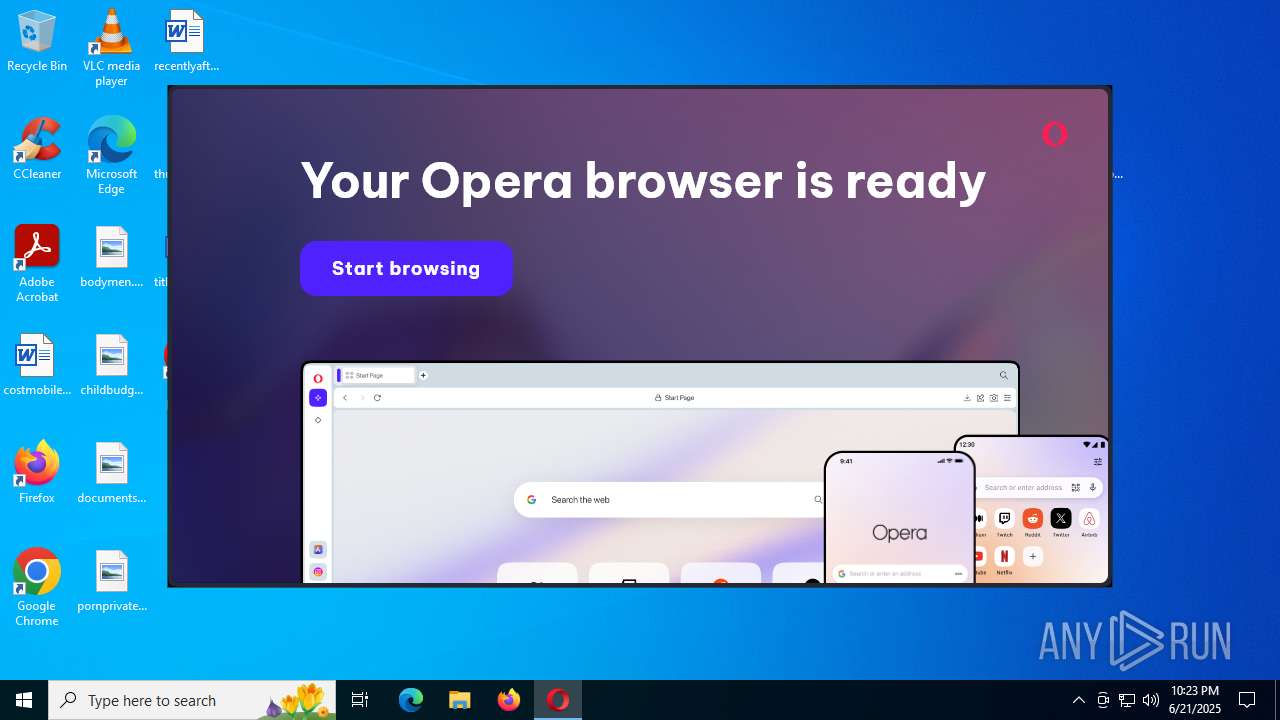Screen dimensions: 1280x720
Task: Open Edge from the taskbar
Action: click(411, 700)
